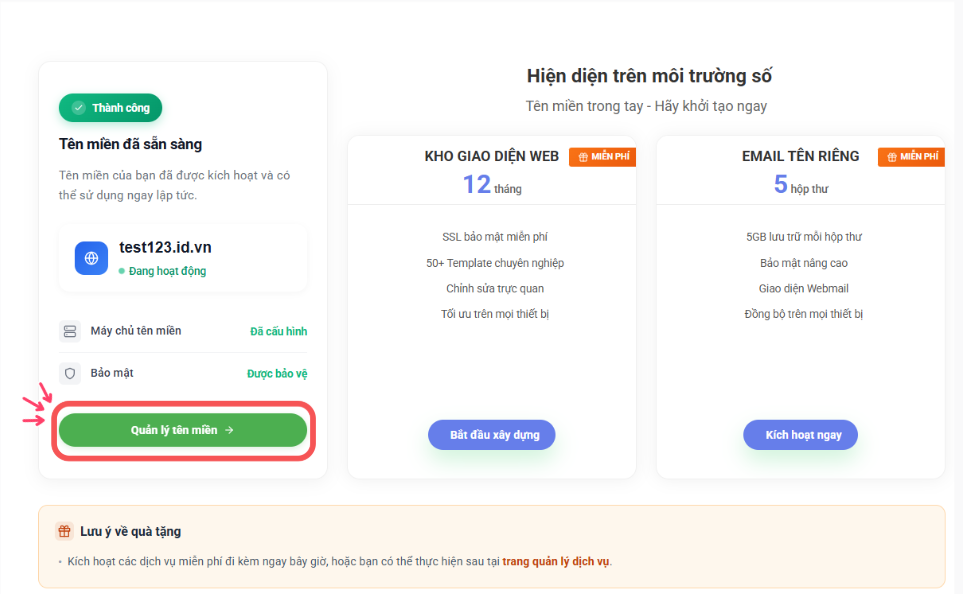Click the EMAIL TÊN RIÊNG heading

click(800, 156)
